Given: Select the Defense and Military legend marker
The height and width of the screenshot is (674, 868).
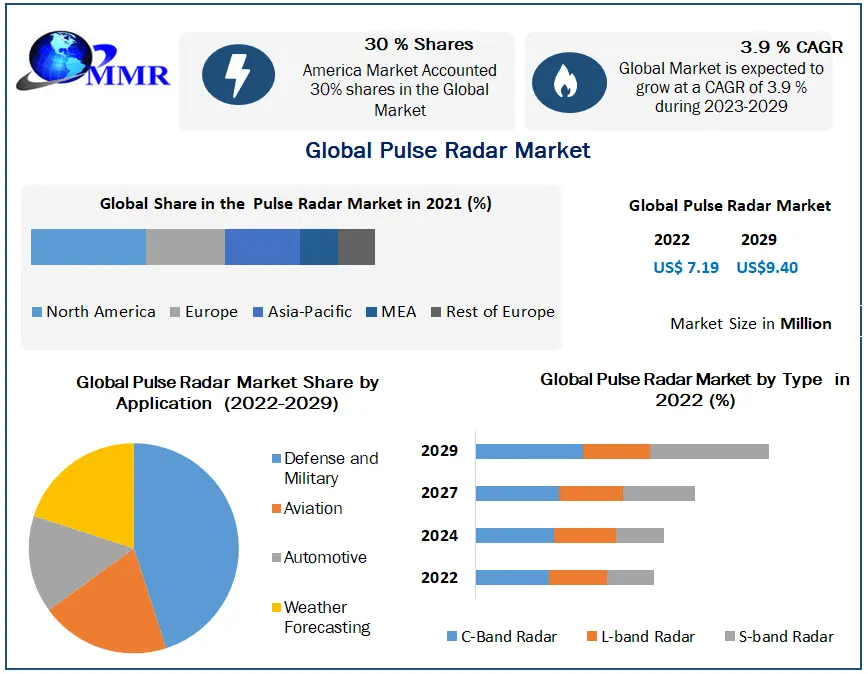Looking at the screenshot, I should [276, 459].
